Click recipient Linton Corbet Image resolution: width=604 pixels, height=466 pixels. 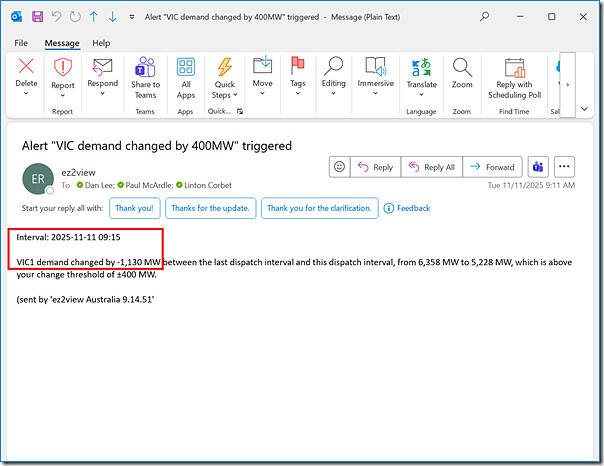pos(204,185)
